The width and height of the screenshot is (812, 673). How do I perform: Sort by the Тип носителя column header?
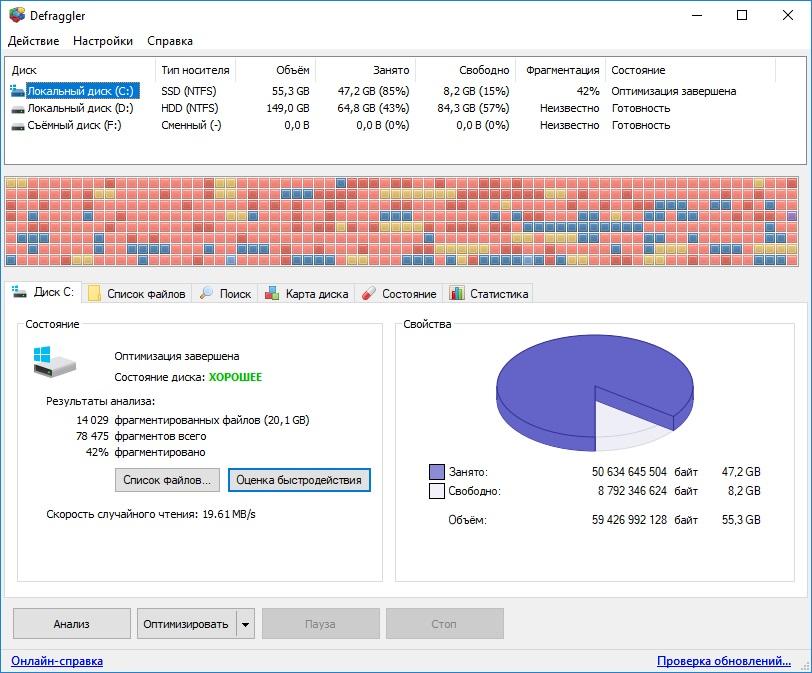195,70
